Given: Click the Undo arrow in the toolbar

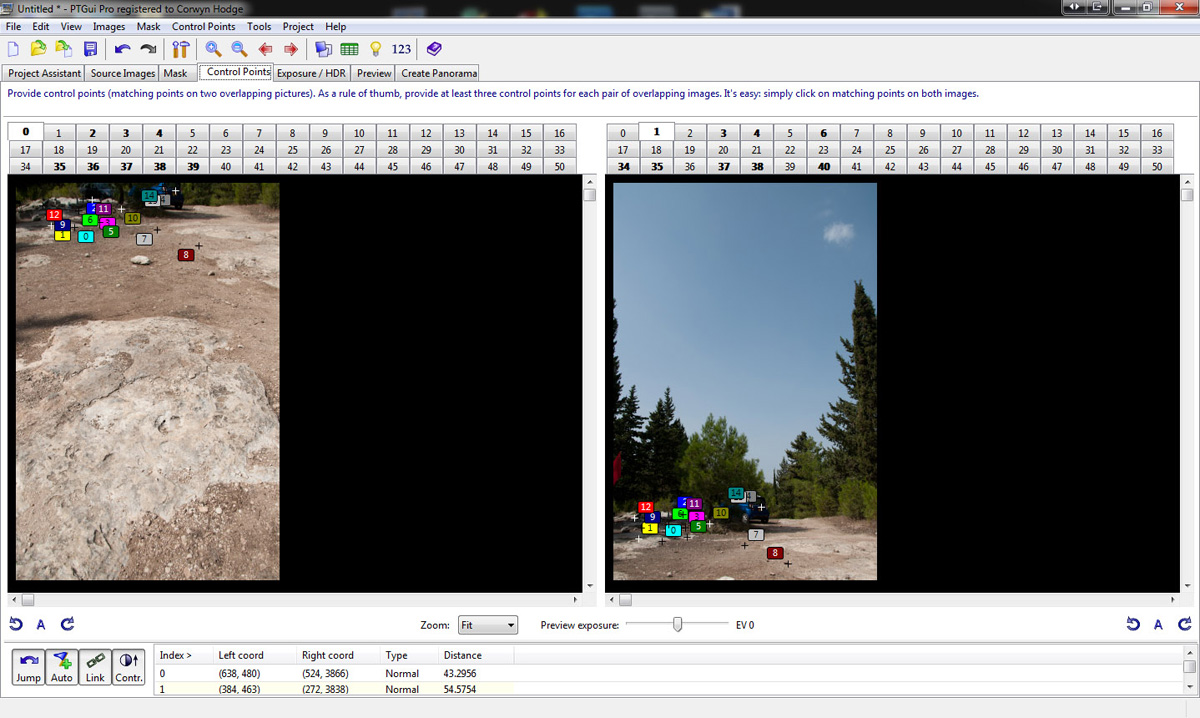Looking at the screenshot, I should pyautogui.click(x=122, y=49).
